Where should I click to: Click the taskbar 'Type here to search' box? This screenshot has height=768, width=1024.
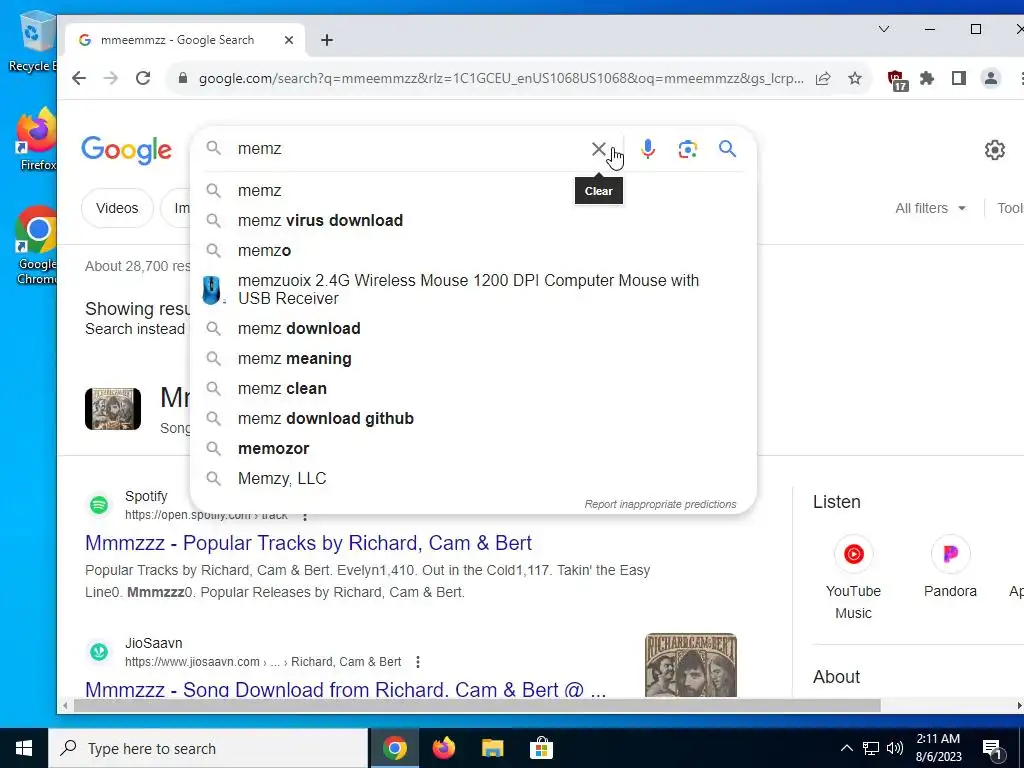point(208,748)
